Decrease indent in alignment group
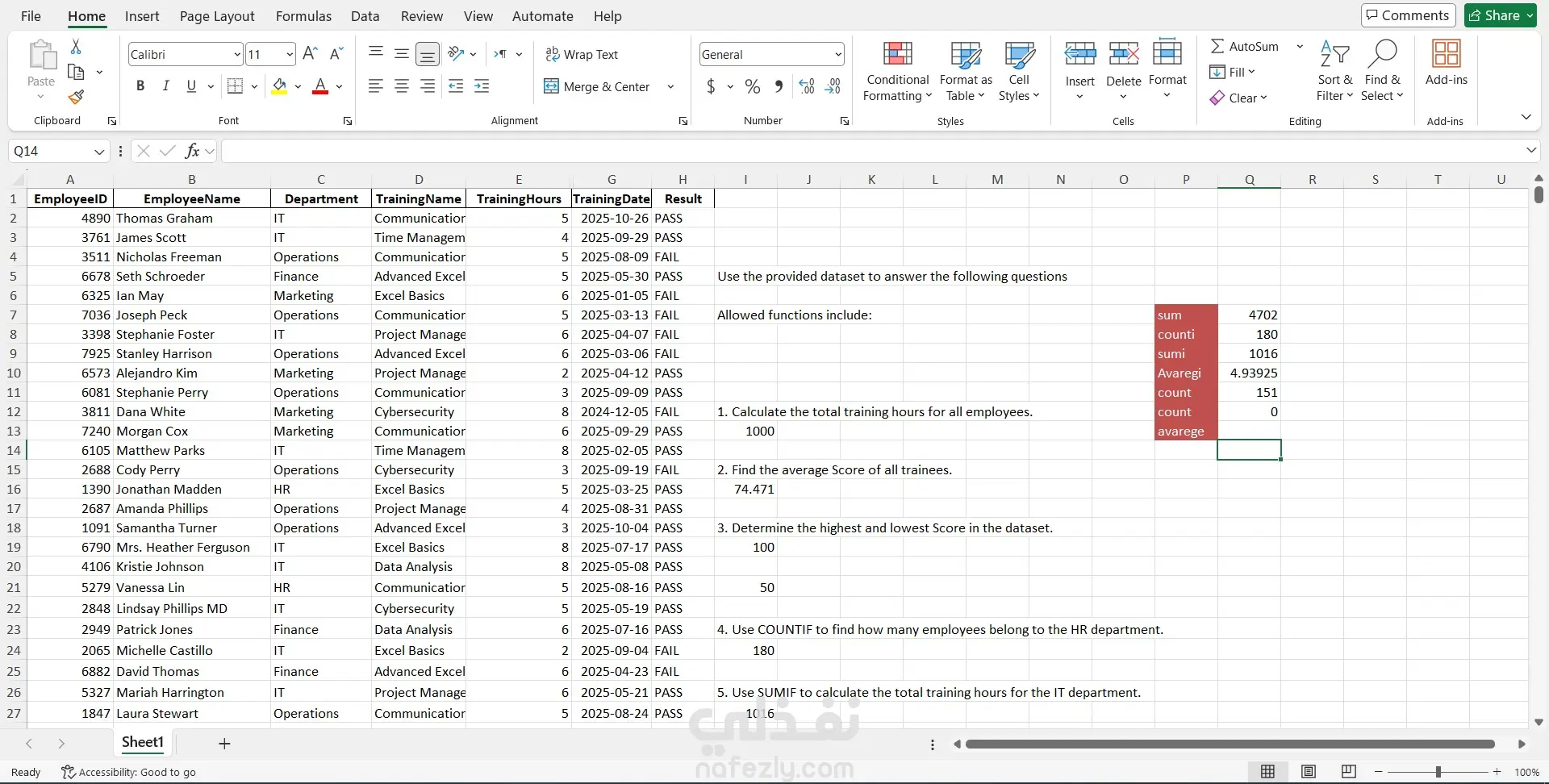The width and height of the screenshot is (1549, 784). [456, 85]
